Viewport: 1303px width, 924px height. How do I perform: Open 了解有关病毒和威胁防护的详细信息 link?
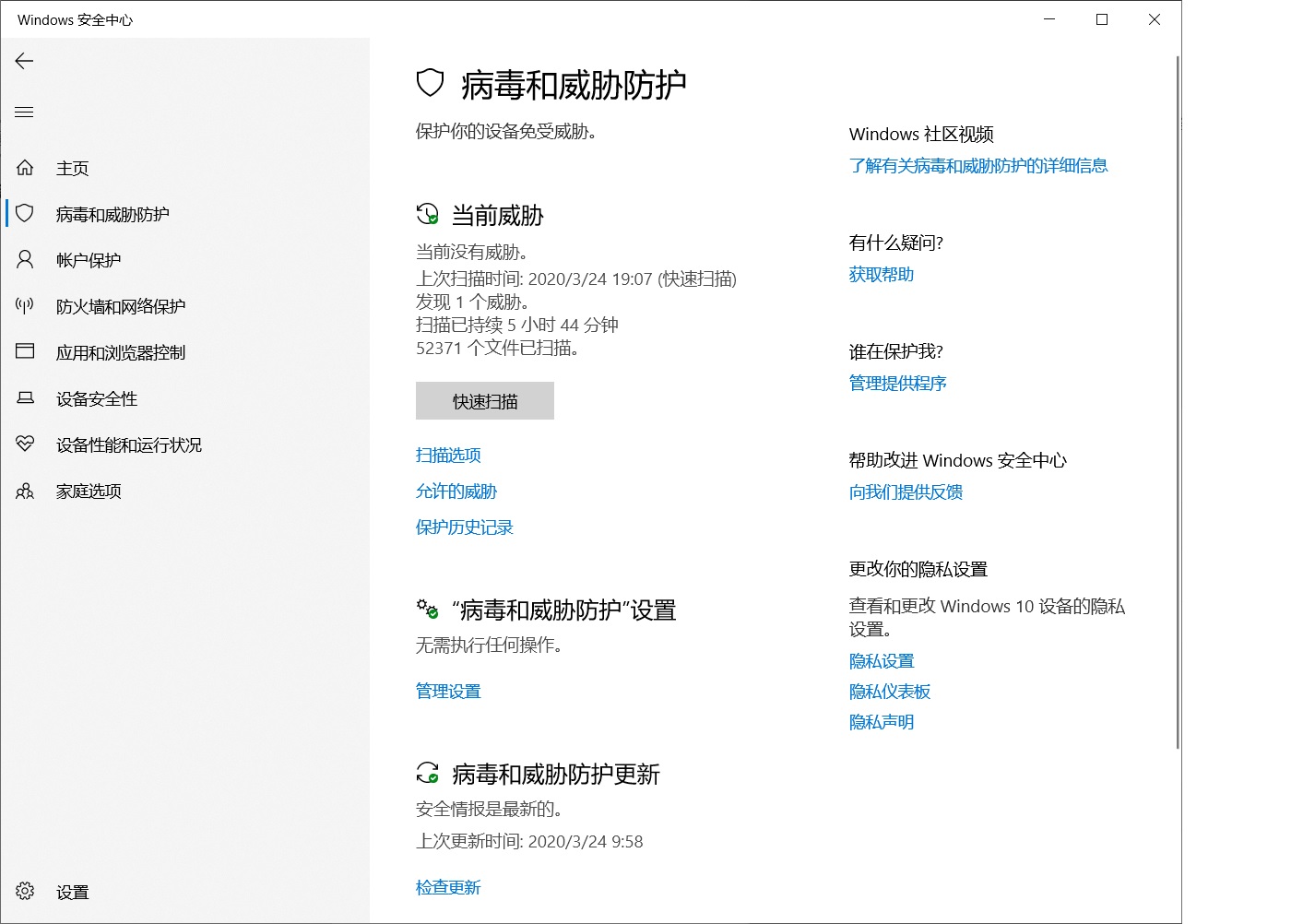978,165
